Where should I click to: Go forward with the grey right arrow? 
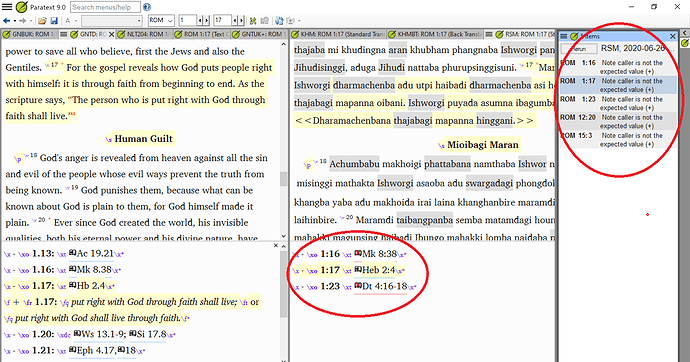tap(22, 21)
